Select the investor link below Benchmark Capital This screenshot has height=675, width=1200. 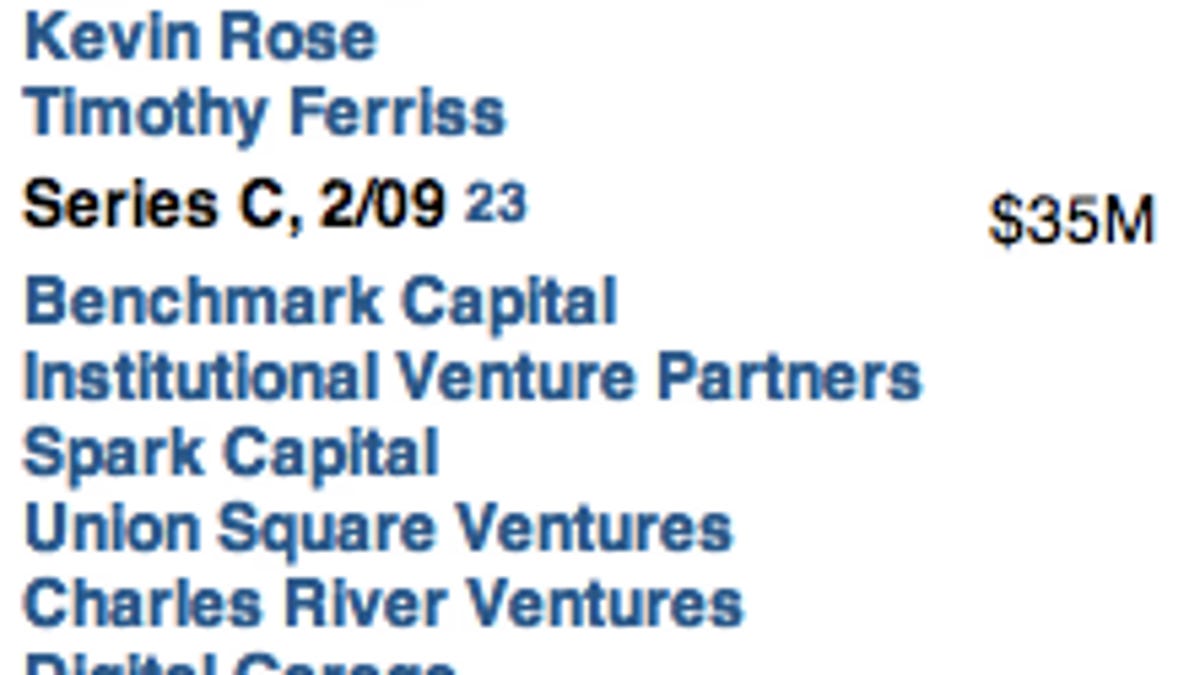[471, 377]
